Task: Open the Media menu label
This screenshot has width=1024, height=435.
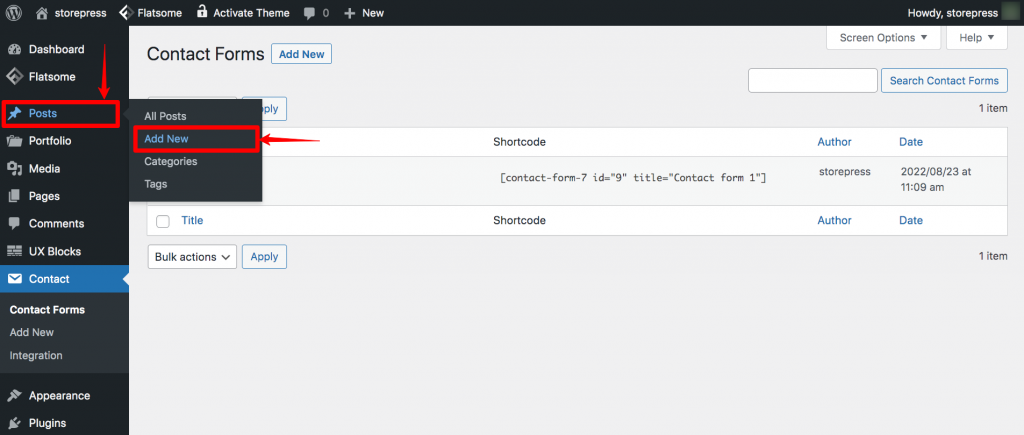Action: click(44, 169)
